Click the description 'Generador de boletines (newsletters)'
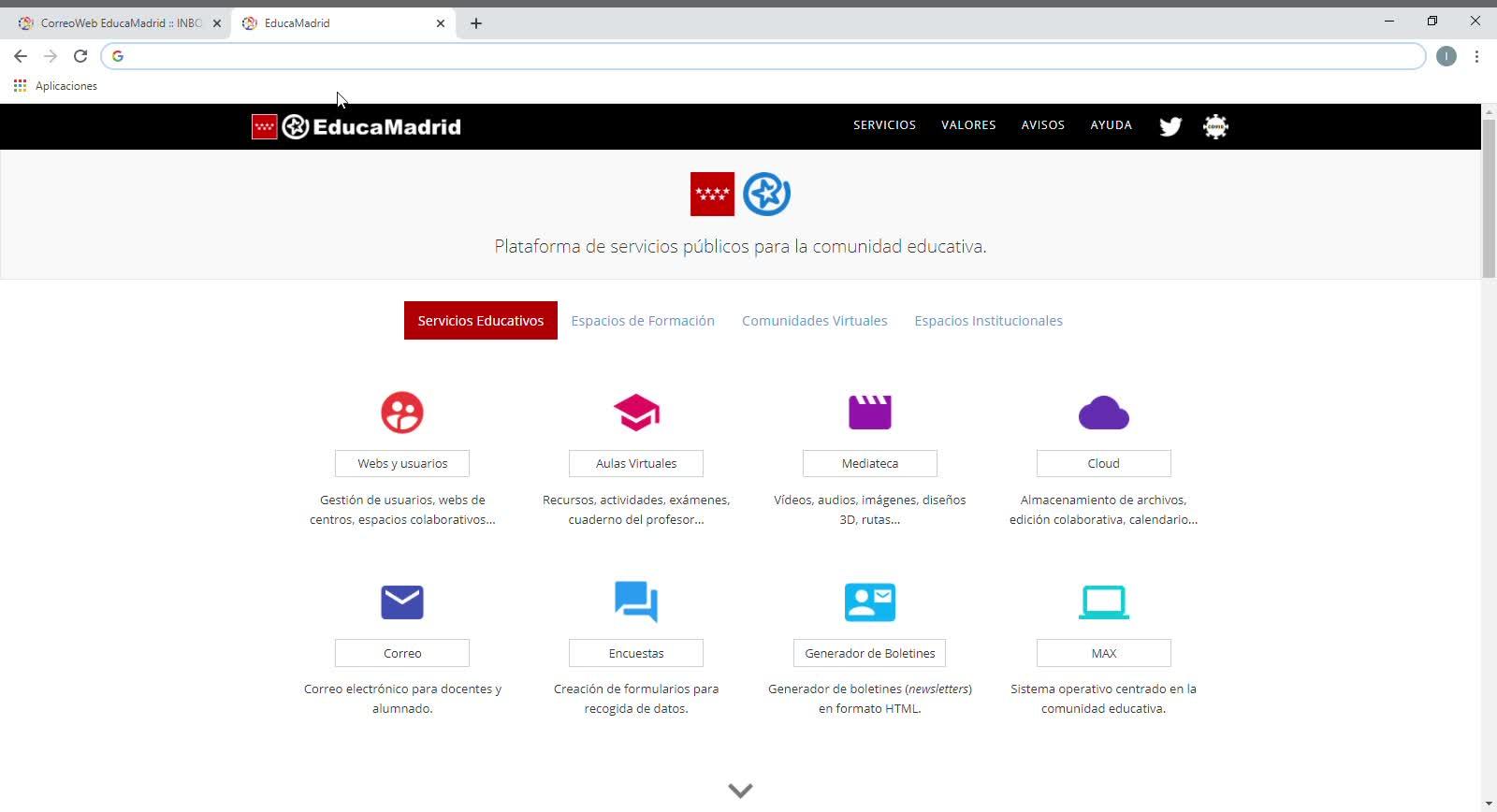Screen dimensions: 1497x812 [870, 699]
